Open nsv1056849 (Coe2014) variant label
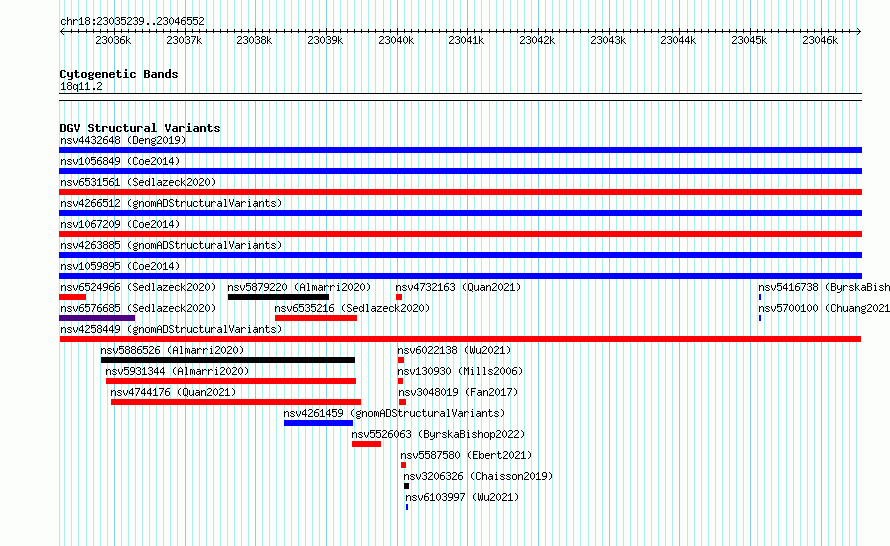The image size is (890, 546). [x=120, y=161]
